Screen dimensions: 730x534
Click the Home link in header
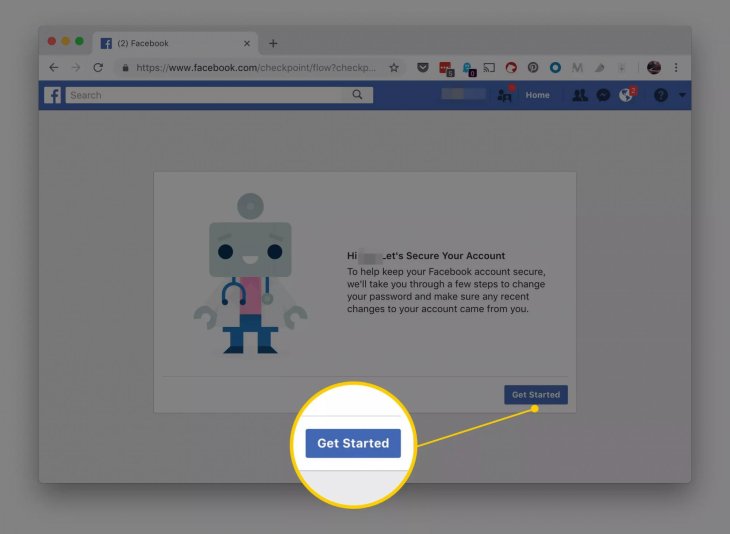tap(537, 95)
